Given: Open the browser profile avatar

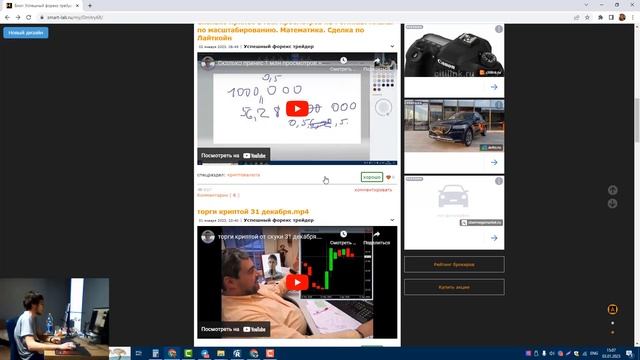Looking at the screenshot, I should [x=622, y=17].
